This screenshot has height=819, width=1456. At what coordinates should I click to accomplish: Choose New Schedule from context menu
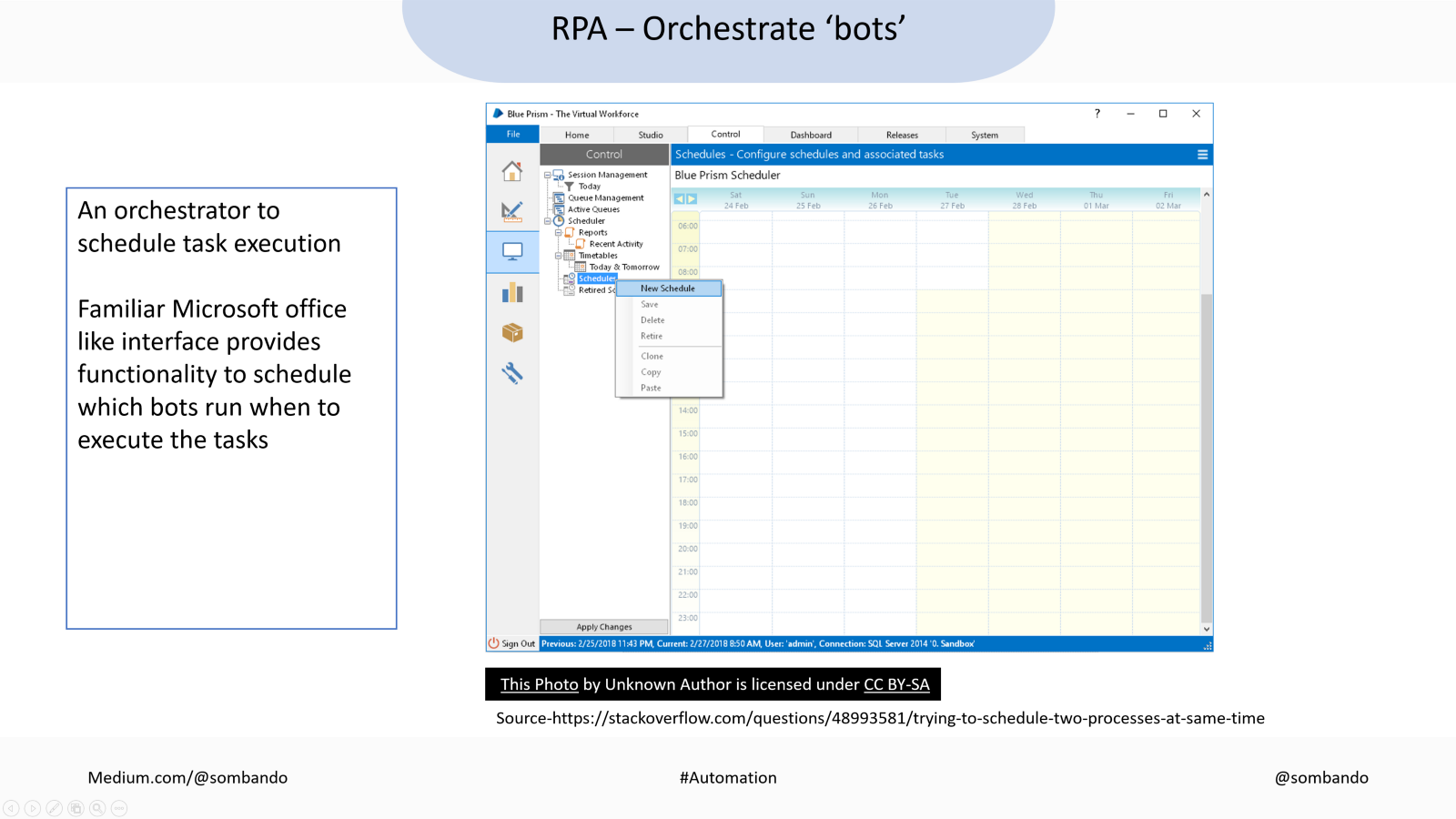[668, 288]
